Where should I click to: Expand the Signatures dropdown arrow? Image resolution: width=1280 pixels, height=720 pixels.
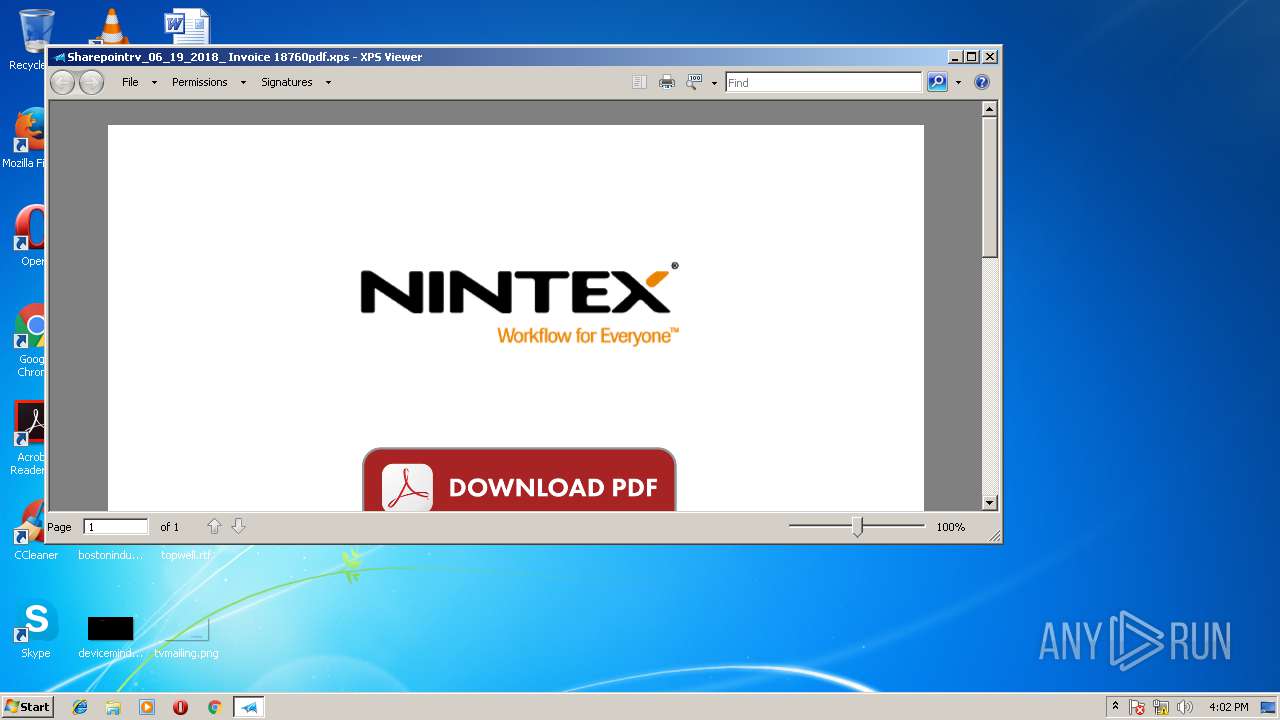click(328, 83)
